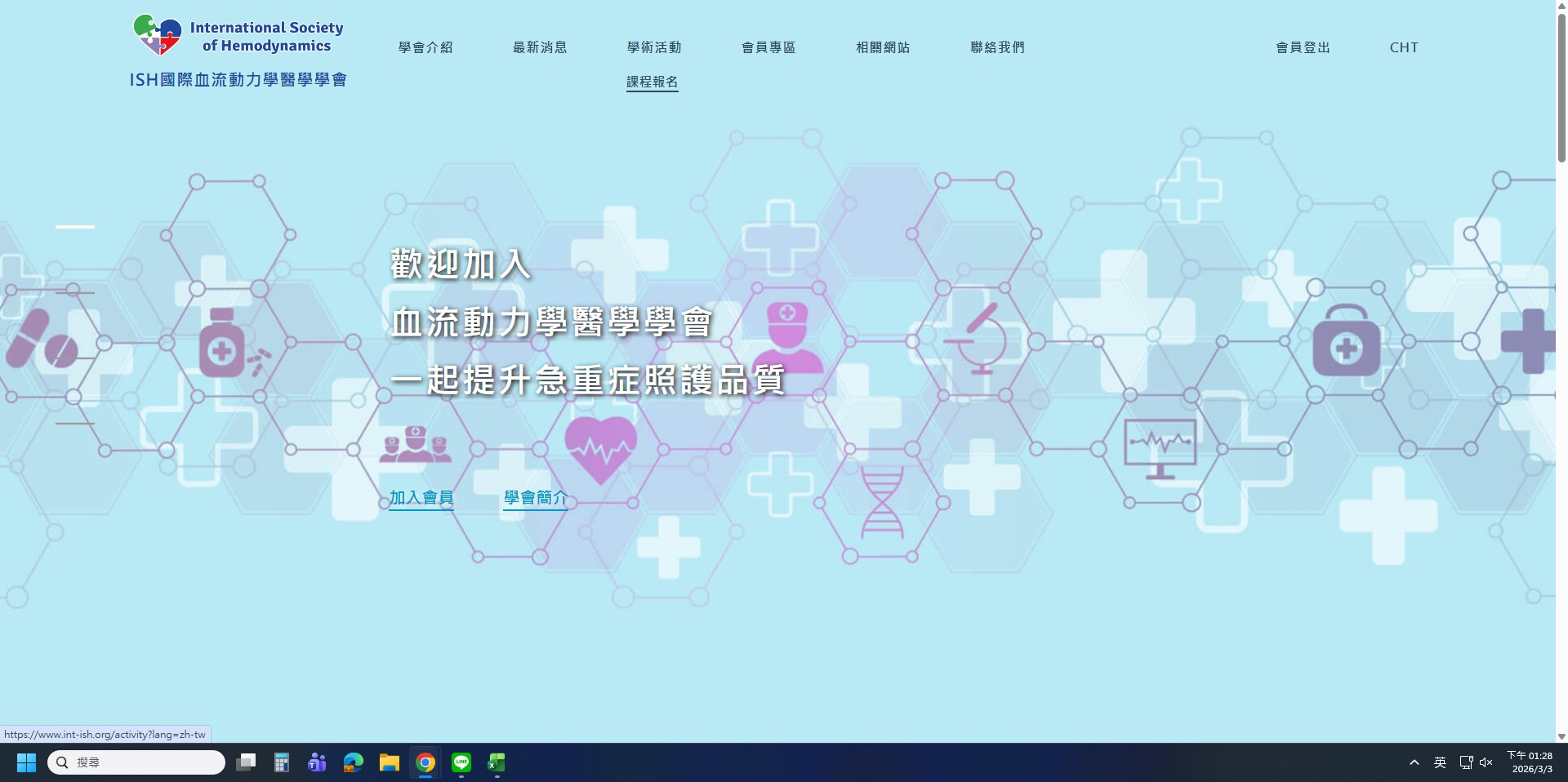1568x782 pixels.
Task: Select 課程報名 submenu link
Action: pyautogui.click(x=652, y=82)
